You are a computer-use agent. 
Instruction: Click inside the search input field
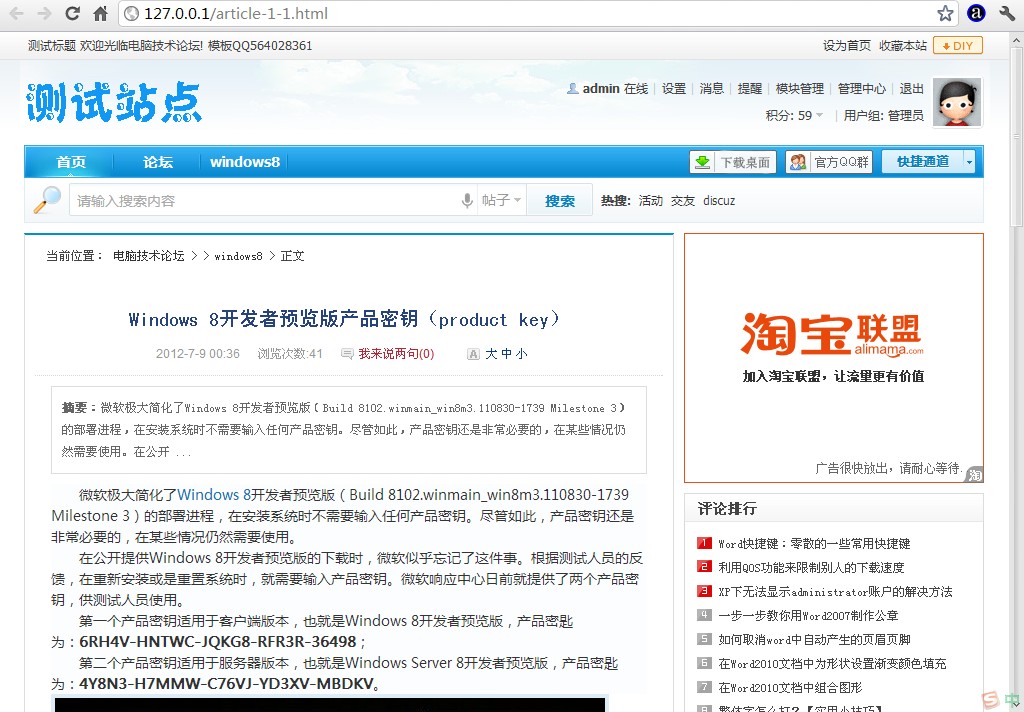click(x=250, y=200)
